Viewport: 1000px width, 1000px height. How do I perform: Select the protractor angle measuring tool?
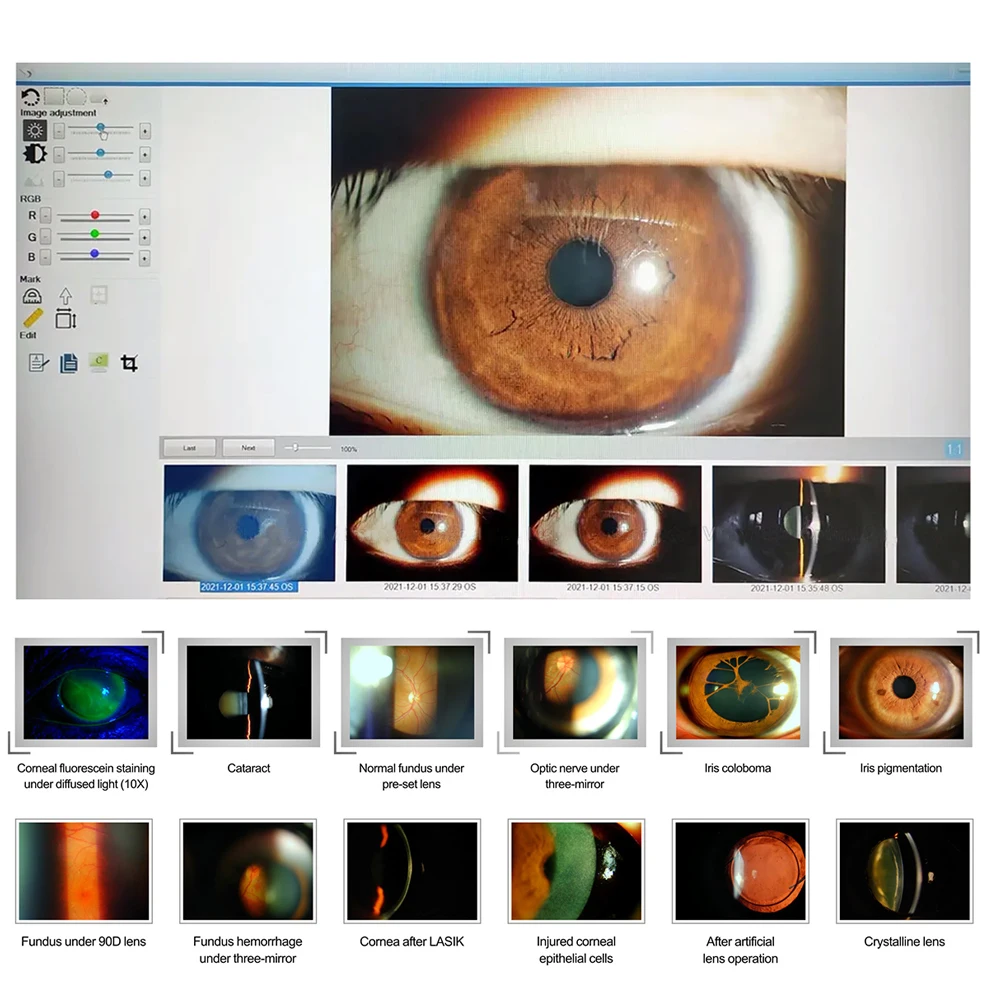[32, 296]
